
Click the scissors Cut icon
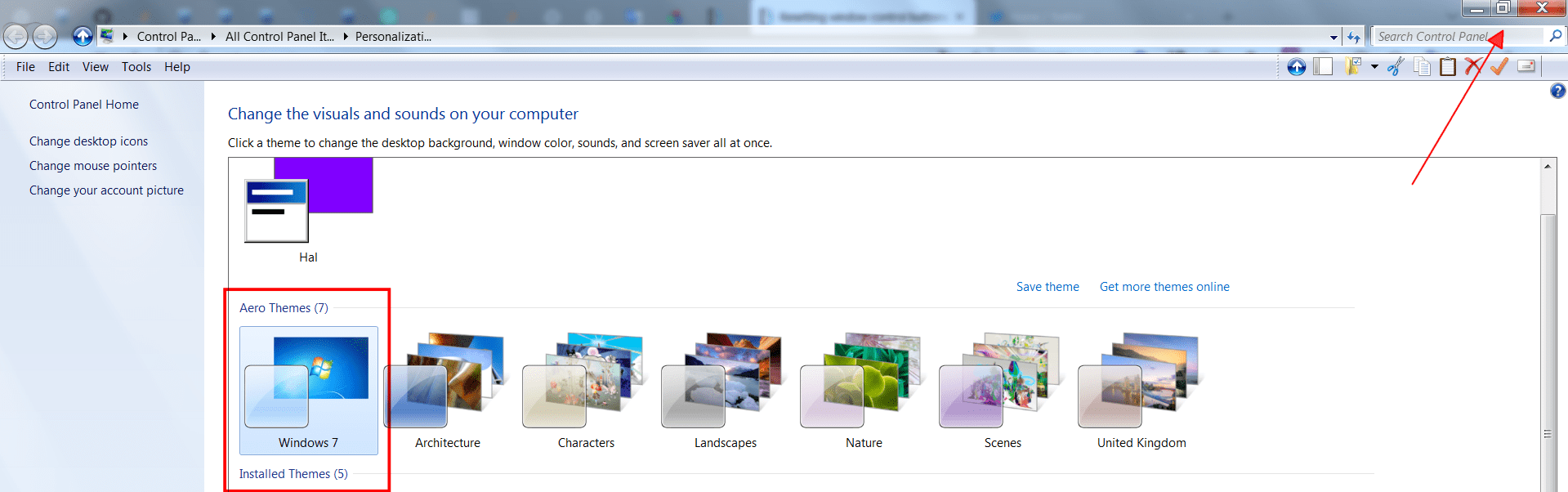[1396, 67]
